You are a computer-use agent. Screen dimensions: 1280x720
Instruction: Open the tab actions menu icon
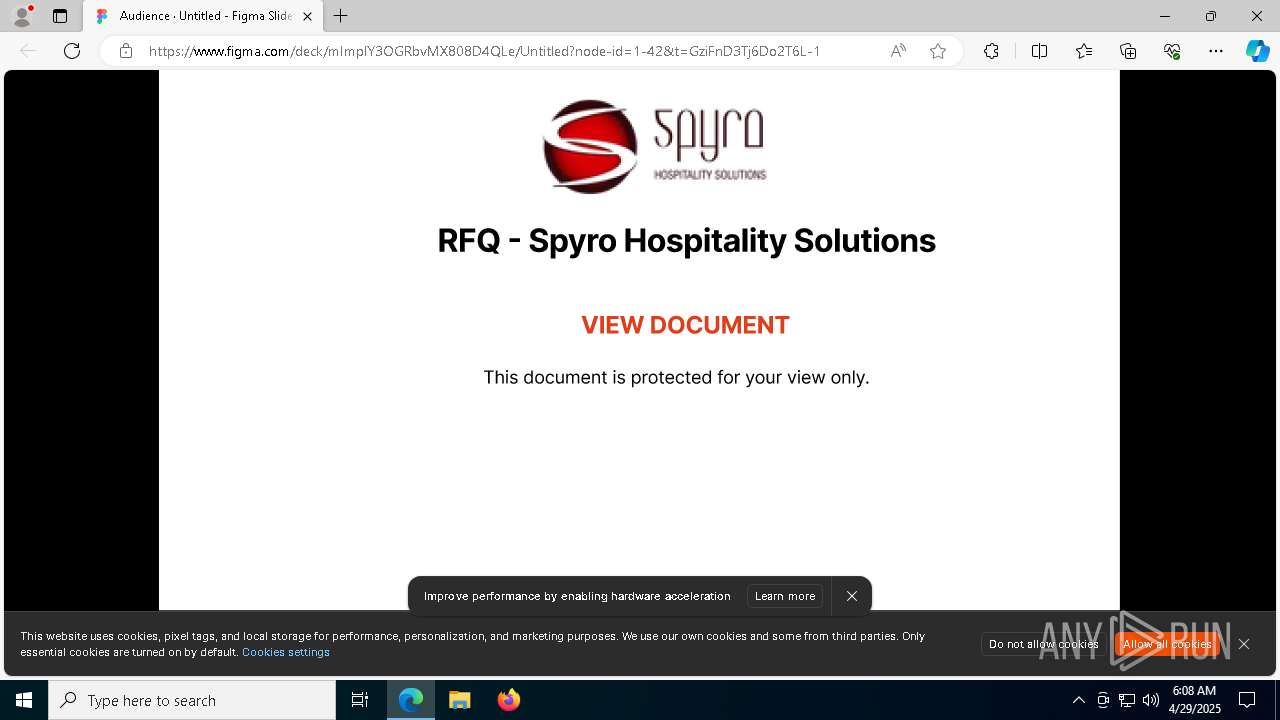pyautogui.click(x=60, y=16)
